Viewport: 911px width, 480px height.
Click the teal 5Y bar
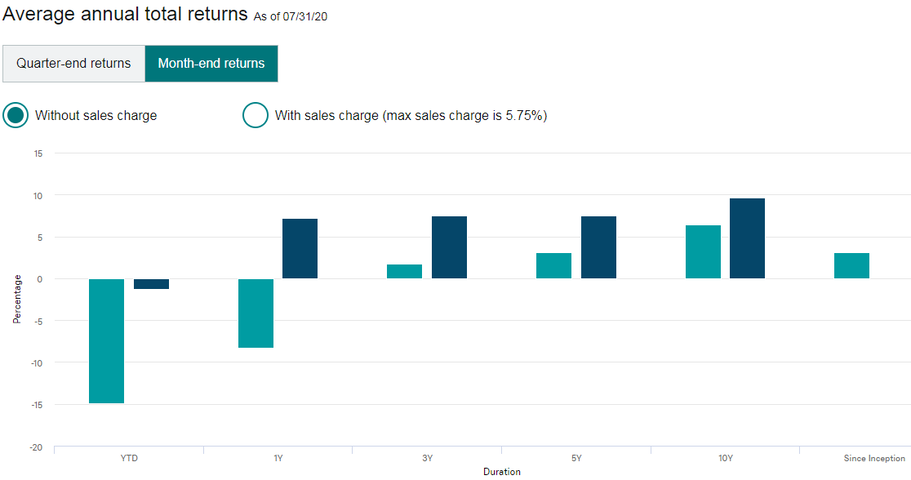(x=553, y=265)
